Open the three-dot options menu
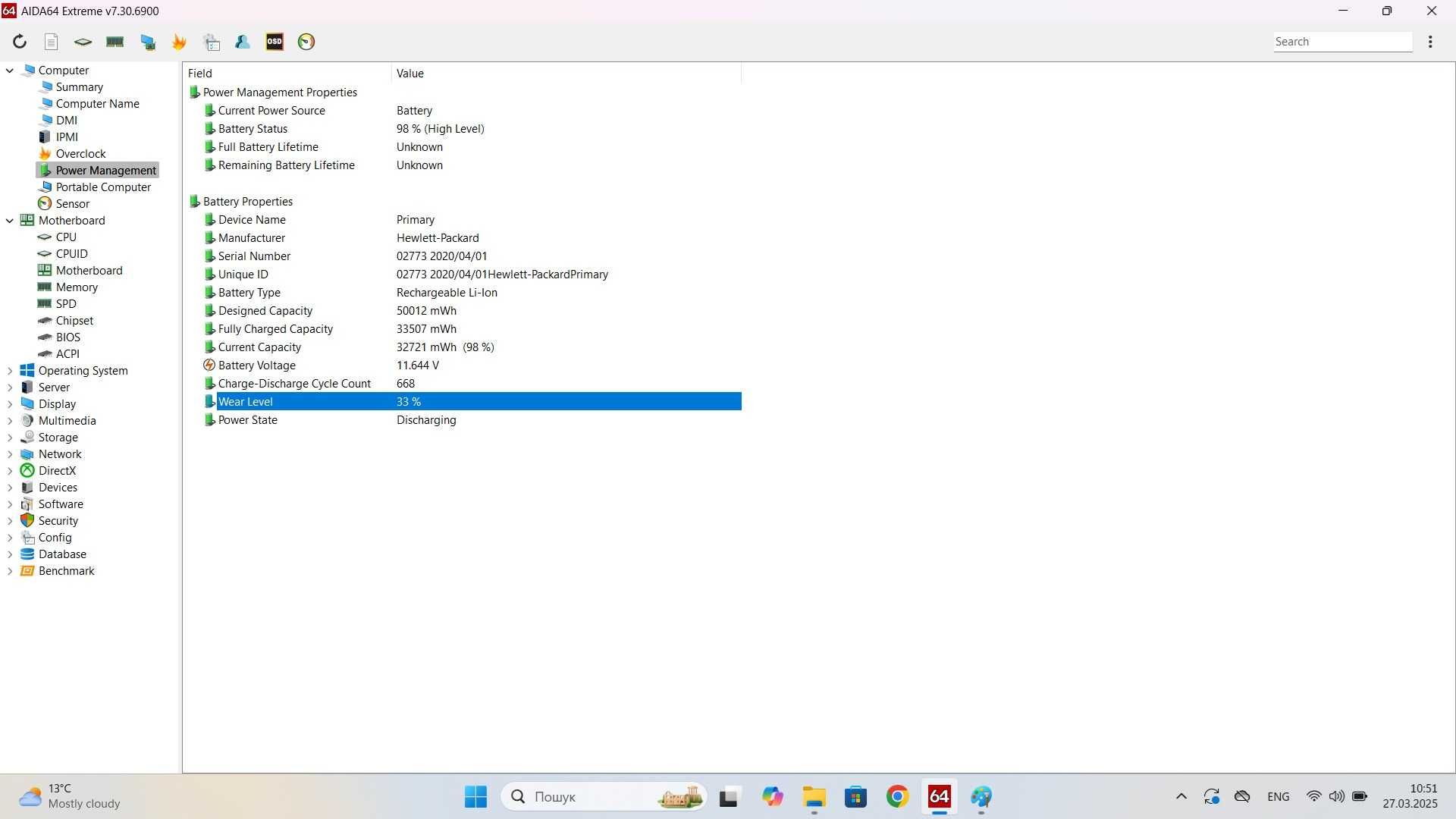The width and height of the screenshot is (1456, 819). [x=1430, y=42]
